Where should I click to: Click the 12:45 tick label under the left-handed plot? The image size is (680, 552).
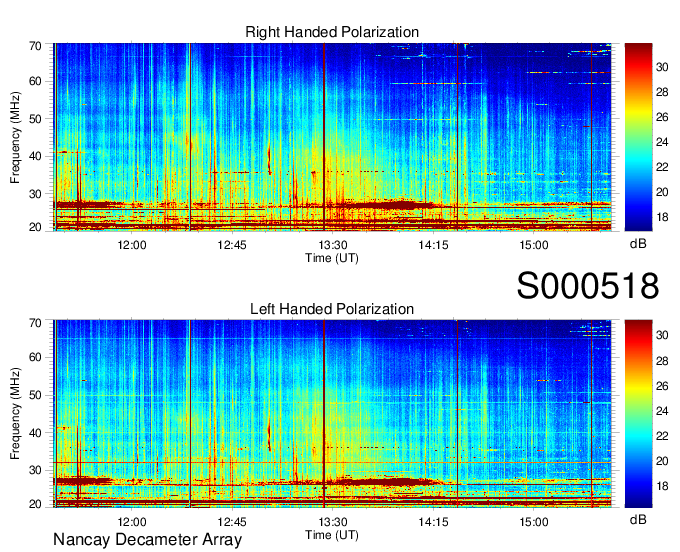tap(232, 522)
